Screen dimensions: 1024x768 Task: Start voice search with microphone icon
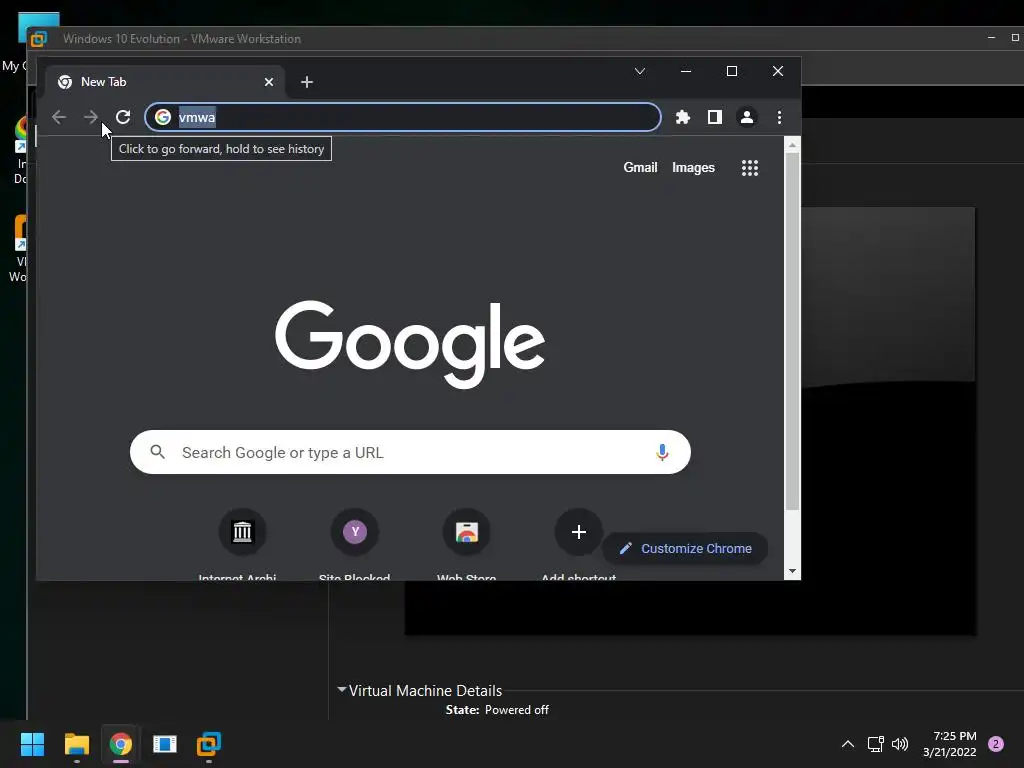tap(662, 452)
